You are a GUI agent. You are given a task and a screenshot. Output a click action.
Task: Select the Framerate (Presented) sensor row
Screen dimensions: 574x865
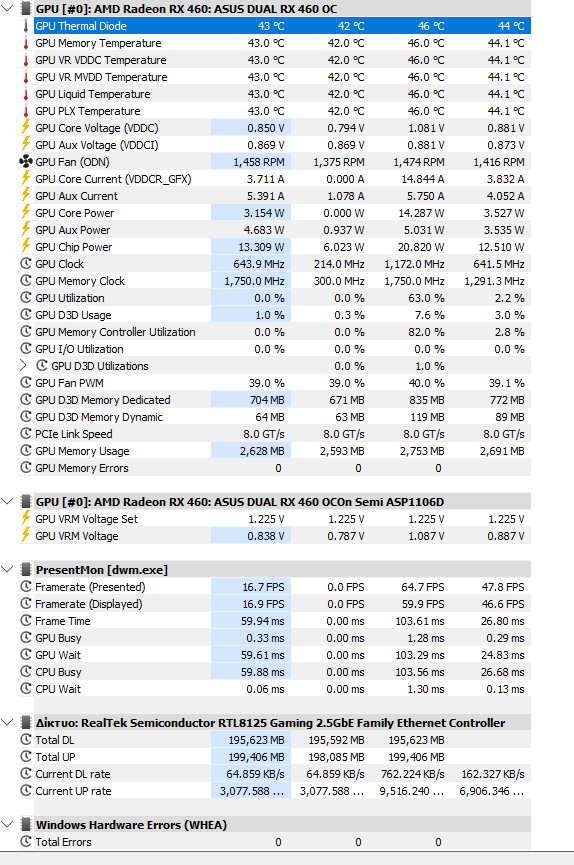(x=274, y=587)
